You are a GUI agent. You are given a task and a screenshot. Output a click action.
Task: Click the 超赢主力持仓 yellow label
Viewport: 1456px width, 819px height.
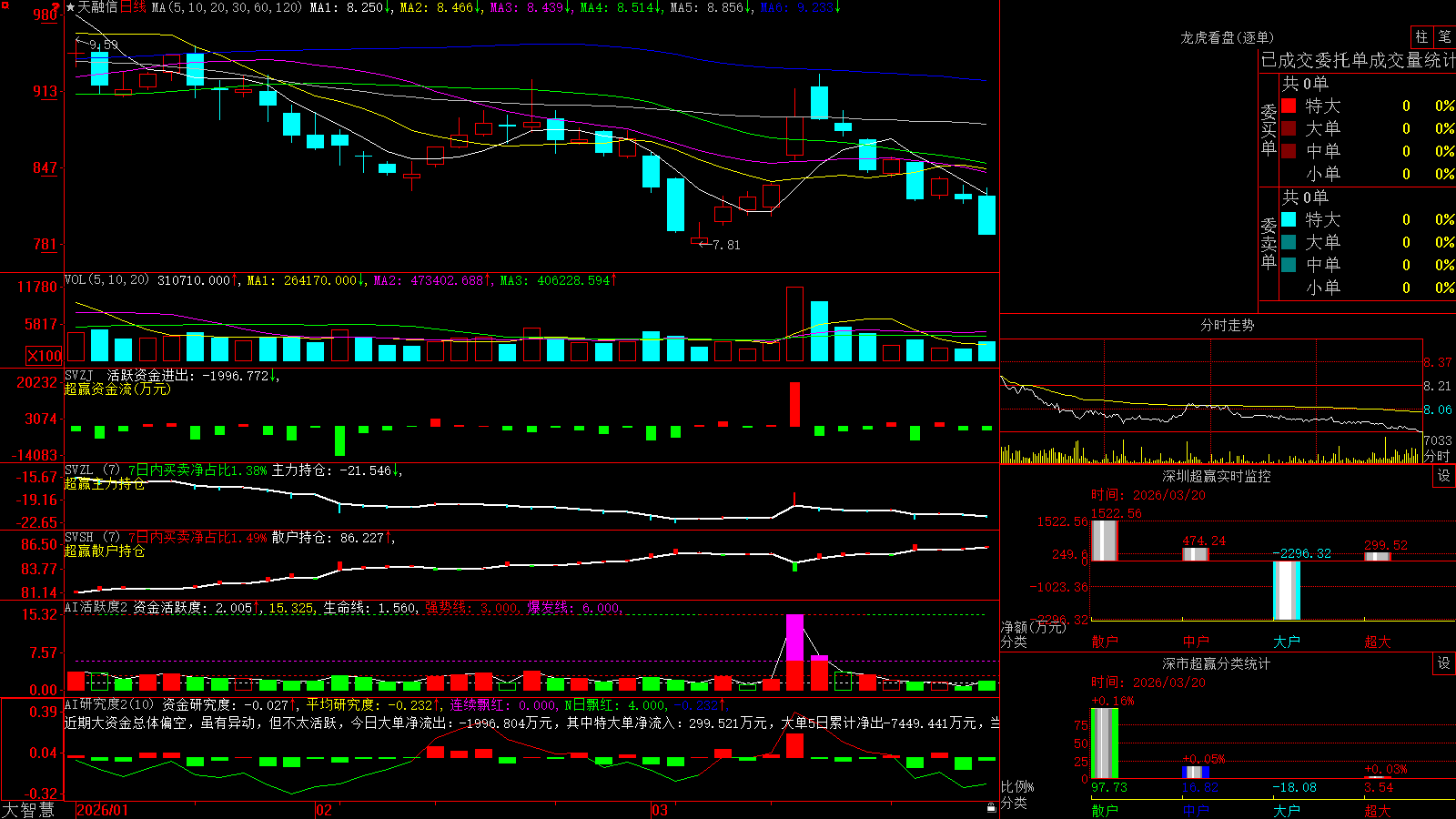105,483
